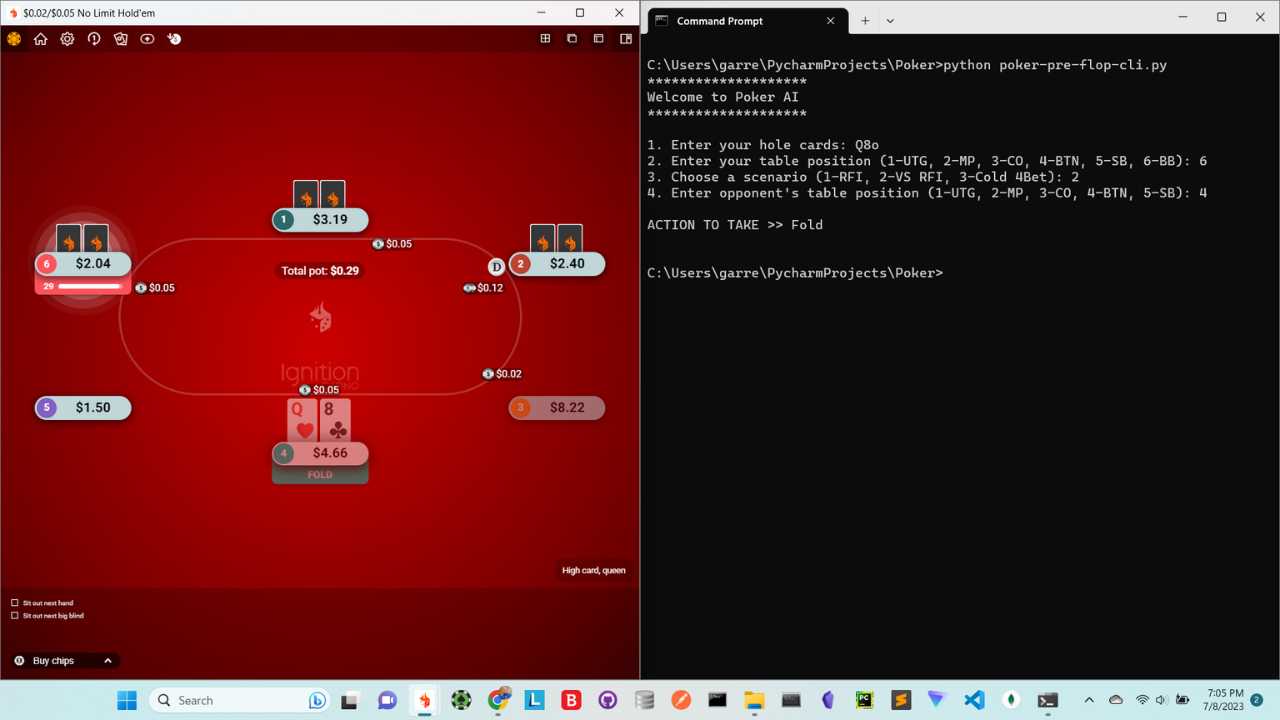Click seat 6 player's turn timer bar
Viewport: 1280px width, 720px height.
(x=90, y=287)
